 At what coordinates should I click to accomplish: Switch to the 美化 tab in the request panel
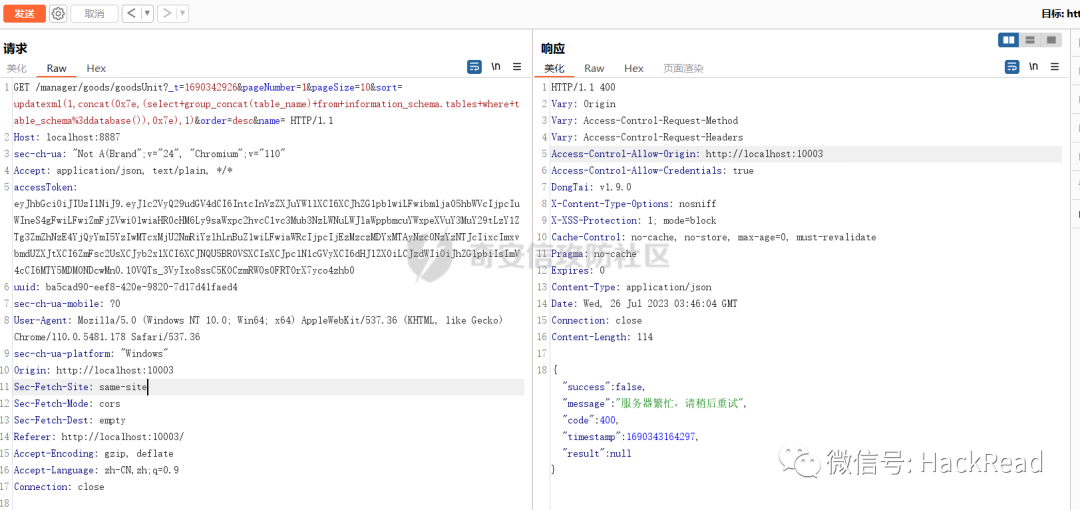[17, 68]
